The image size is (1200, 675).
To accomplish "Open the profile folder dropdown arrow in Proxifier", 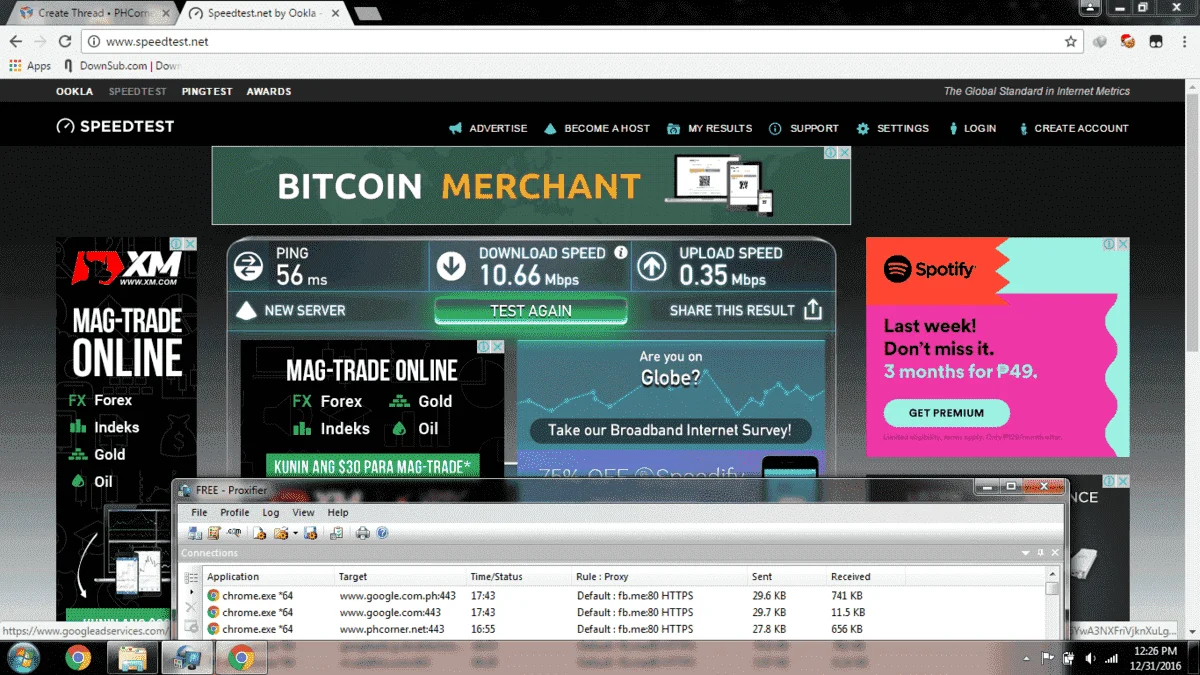I will [295, 534].
